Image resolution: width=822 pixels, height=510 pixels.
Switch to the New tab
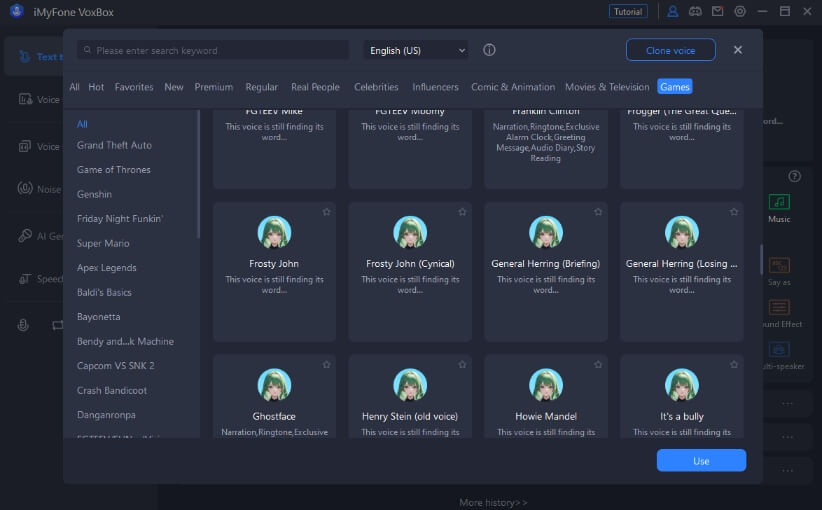pos(174,87)
